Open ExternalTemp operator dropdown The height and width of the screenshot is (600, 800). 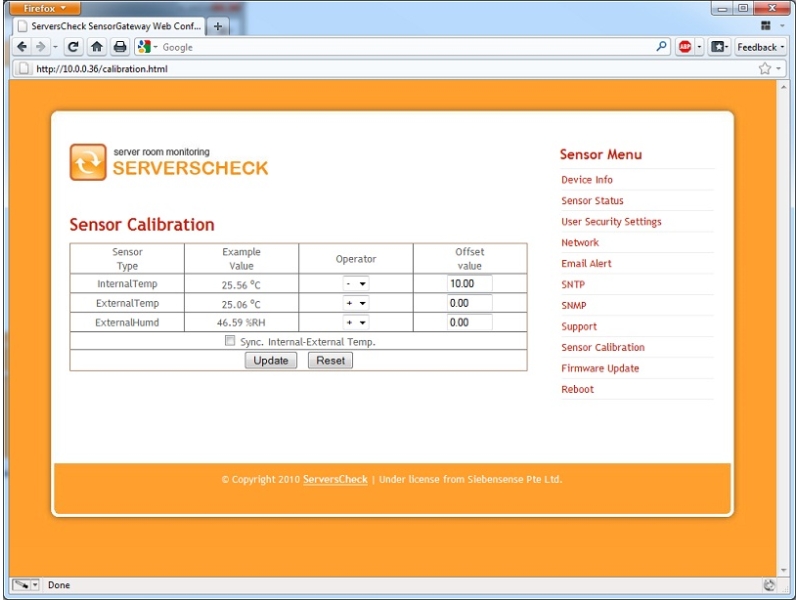coord(356,303)
